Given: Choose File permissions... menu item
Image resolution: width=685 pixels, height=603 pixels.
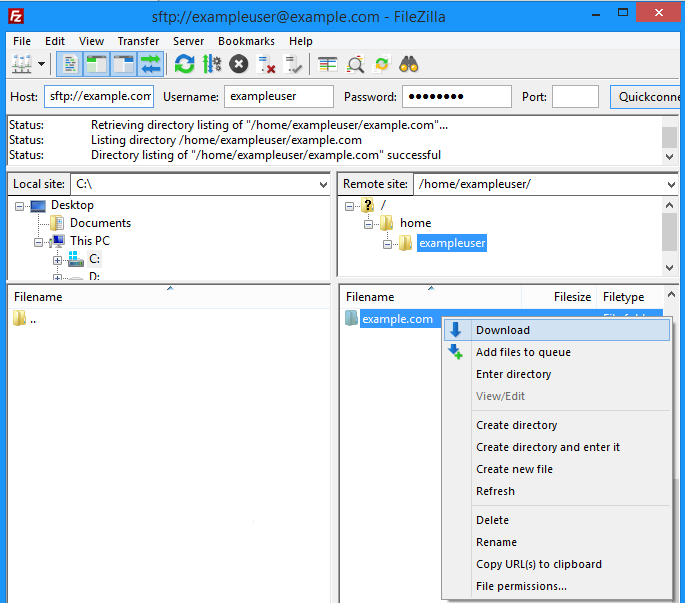Looking at the screenshot, I should click(557, 586).
